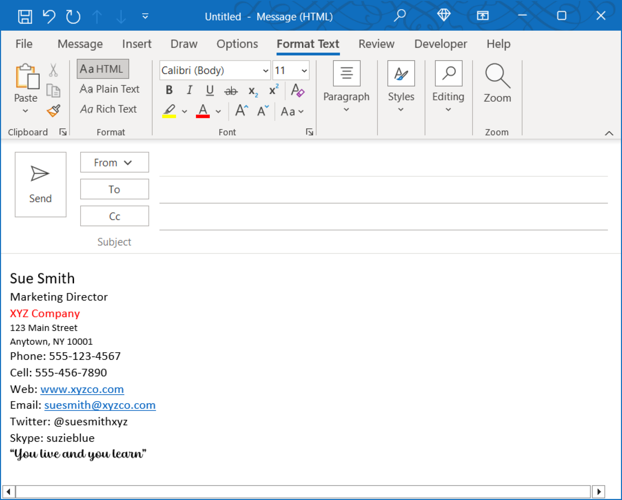This screenshot has width=622, height=500.
Task: Click the Save icon in title bar
Action: 25,16
